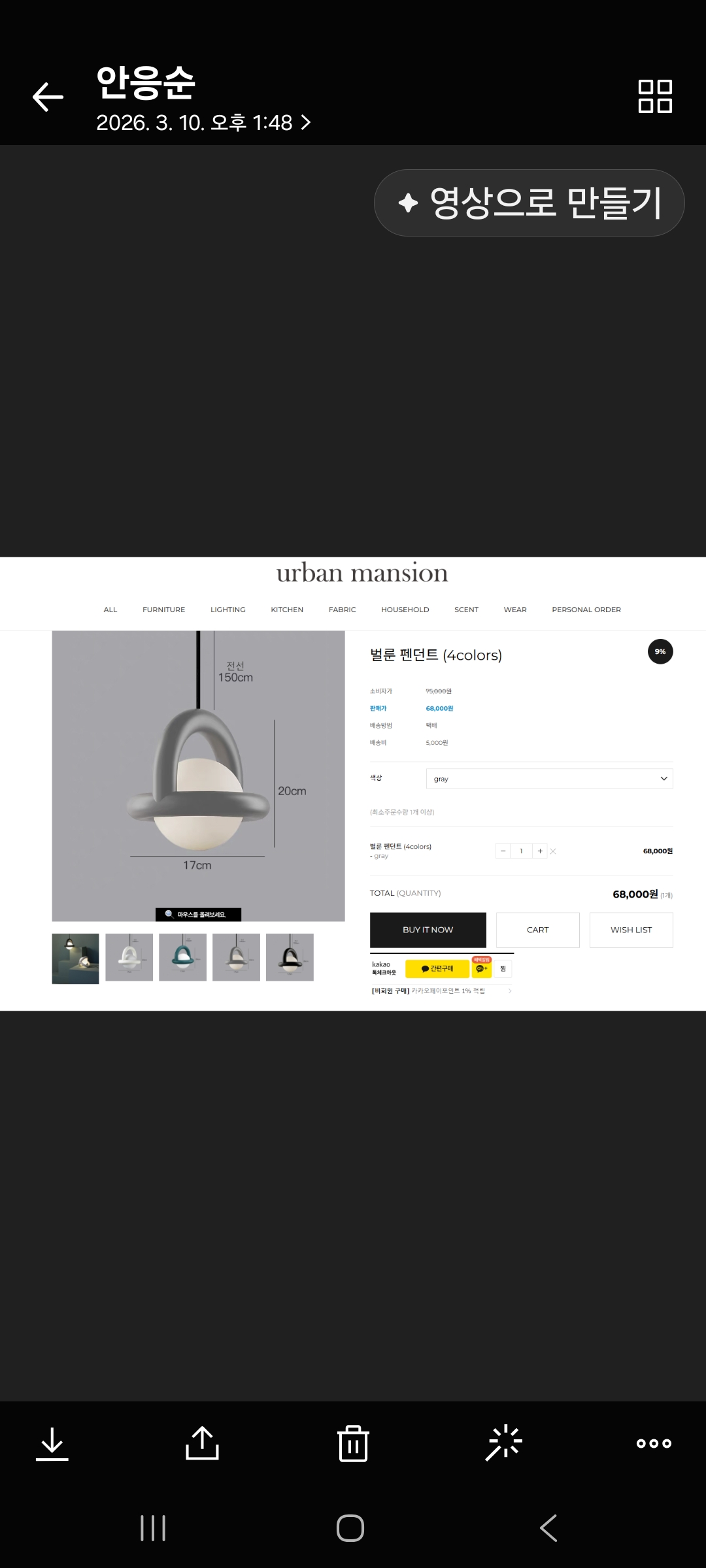The image size is (706, 1568).
Task: Tap the Android recent apps button
Action: (153, 1528)
